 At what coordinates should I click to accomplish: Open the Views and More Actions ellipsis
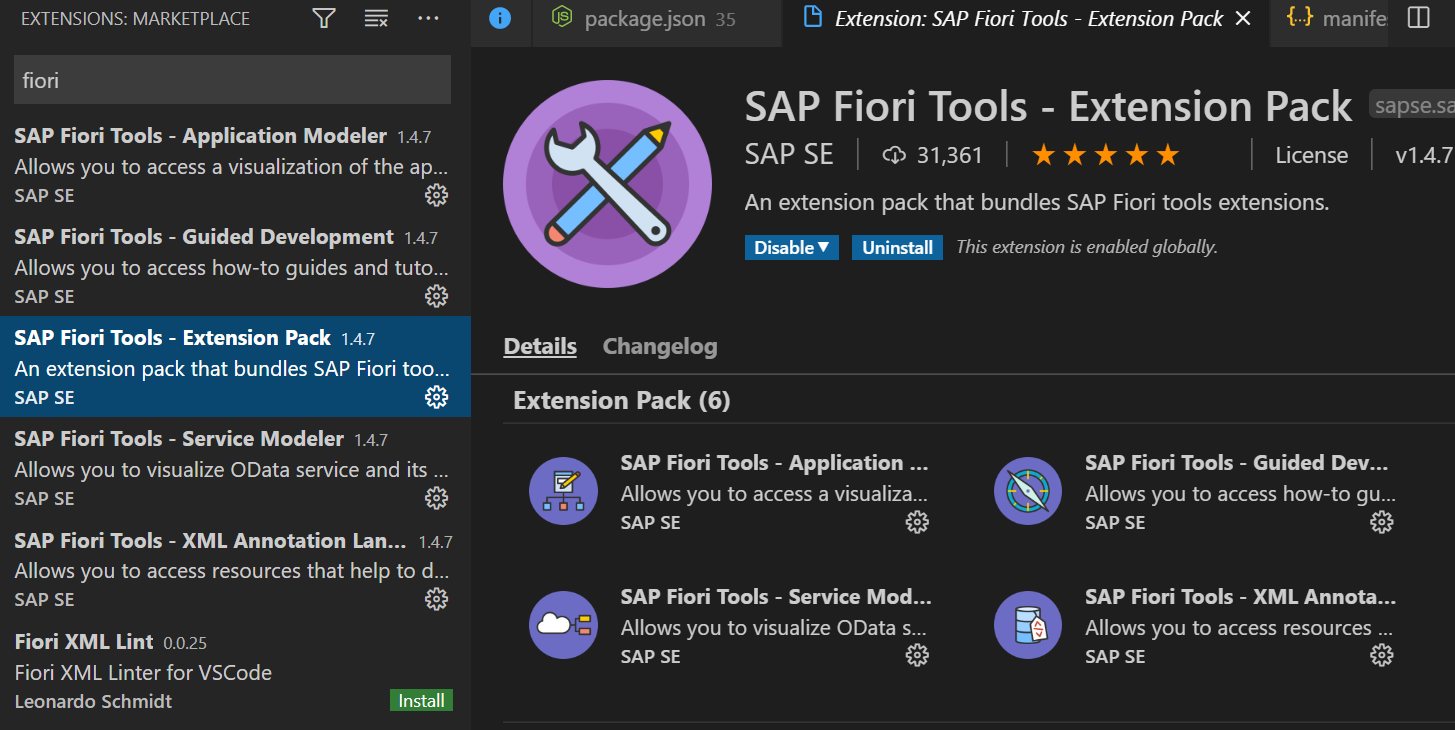point(428,18)
